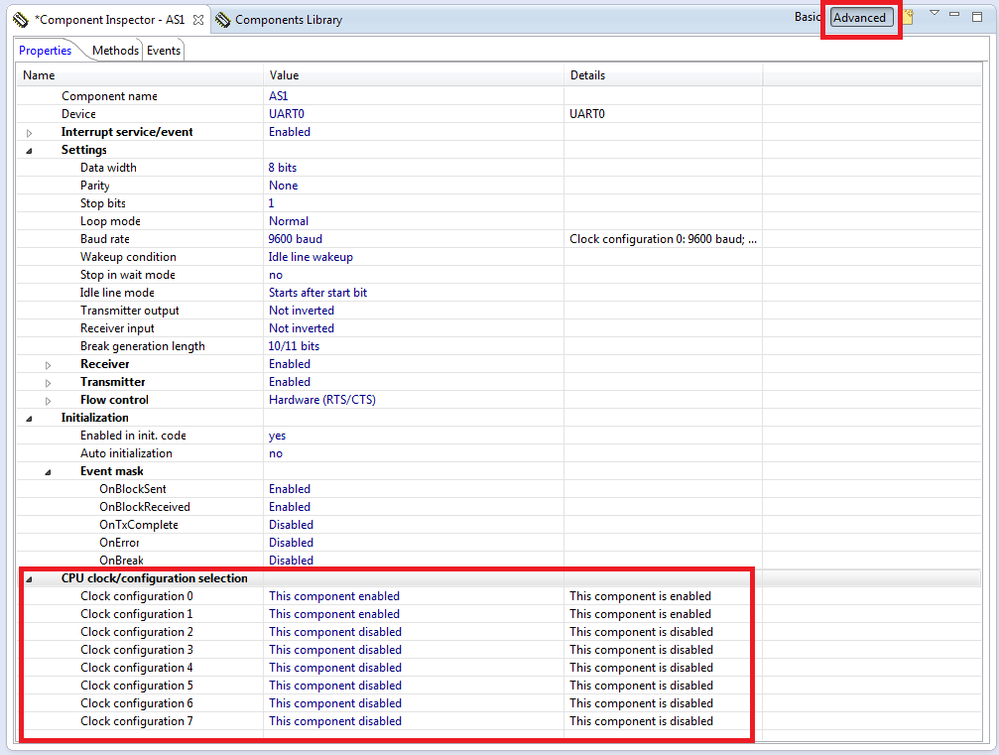The image size is (999, 755).
Task: Expand the Transmitter group
Action: coord(48,382)
